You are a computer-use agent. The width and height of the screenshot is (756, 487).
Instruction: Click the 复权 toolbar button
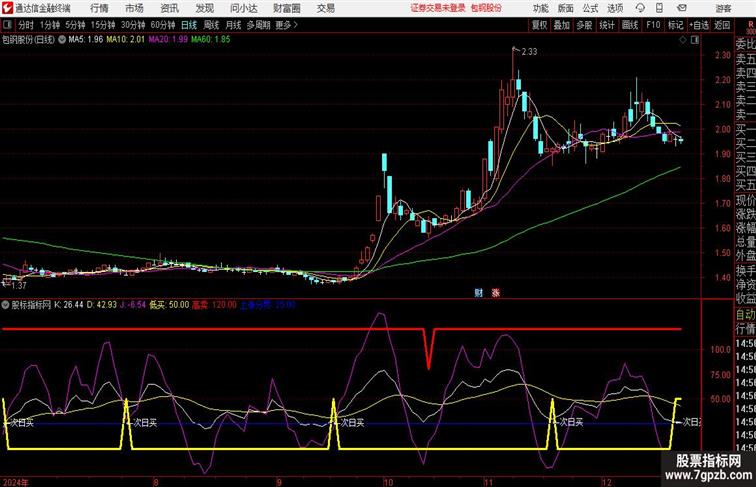(540, 25)
